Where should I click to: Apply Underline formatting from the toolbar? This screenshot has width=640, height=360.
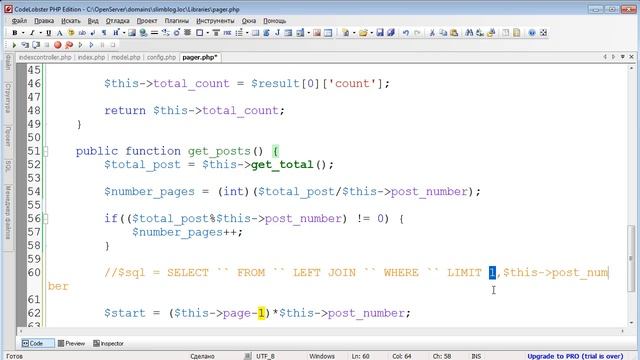[x=49, y=33]
